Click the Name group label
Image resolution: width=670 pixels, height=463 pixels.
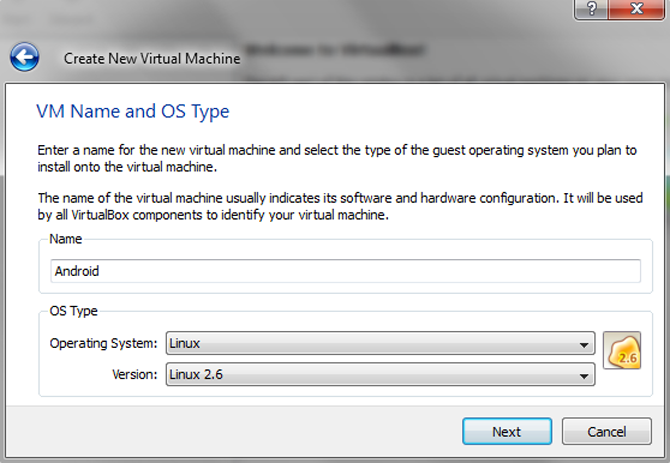(x=65, y=239)
